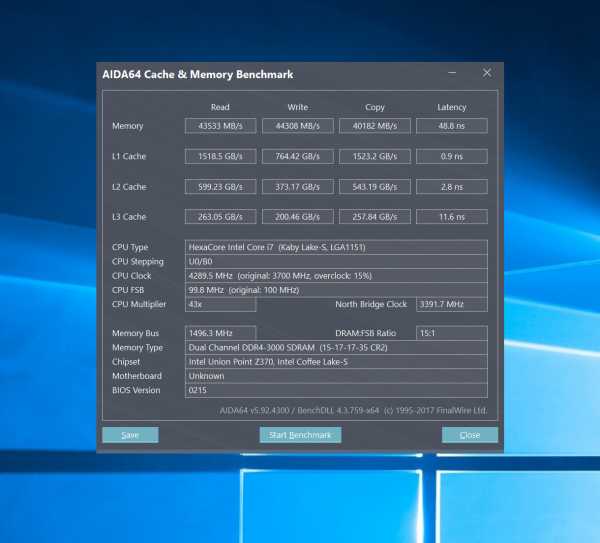Click the window title AIDA64 Cache & Memory Benchmark
This screenshot has width=600, height=543.
tap(198, 74)
